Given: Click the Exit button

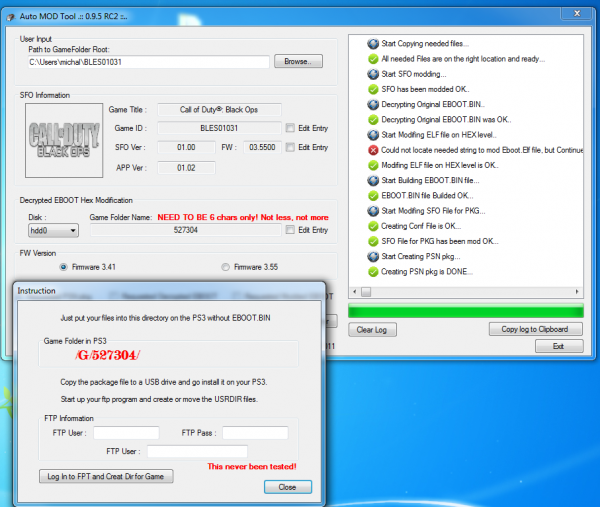Looking at the screenshot, I should point(559,346).
